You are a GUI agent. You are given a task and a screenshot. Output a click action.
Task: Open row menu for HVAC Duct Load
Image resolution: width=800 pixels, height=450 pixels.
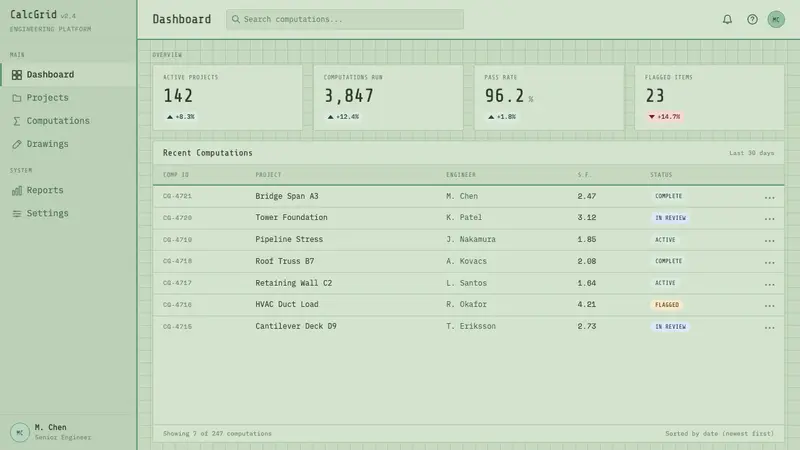pos(769,306)
